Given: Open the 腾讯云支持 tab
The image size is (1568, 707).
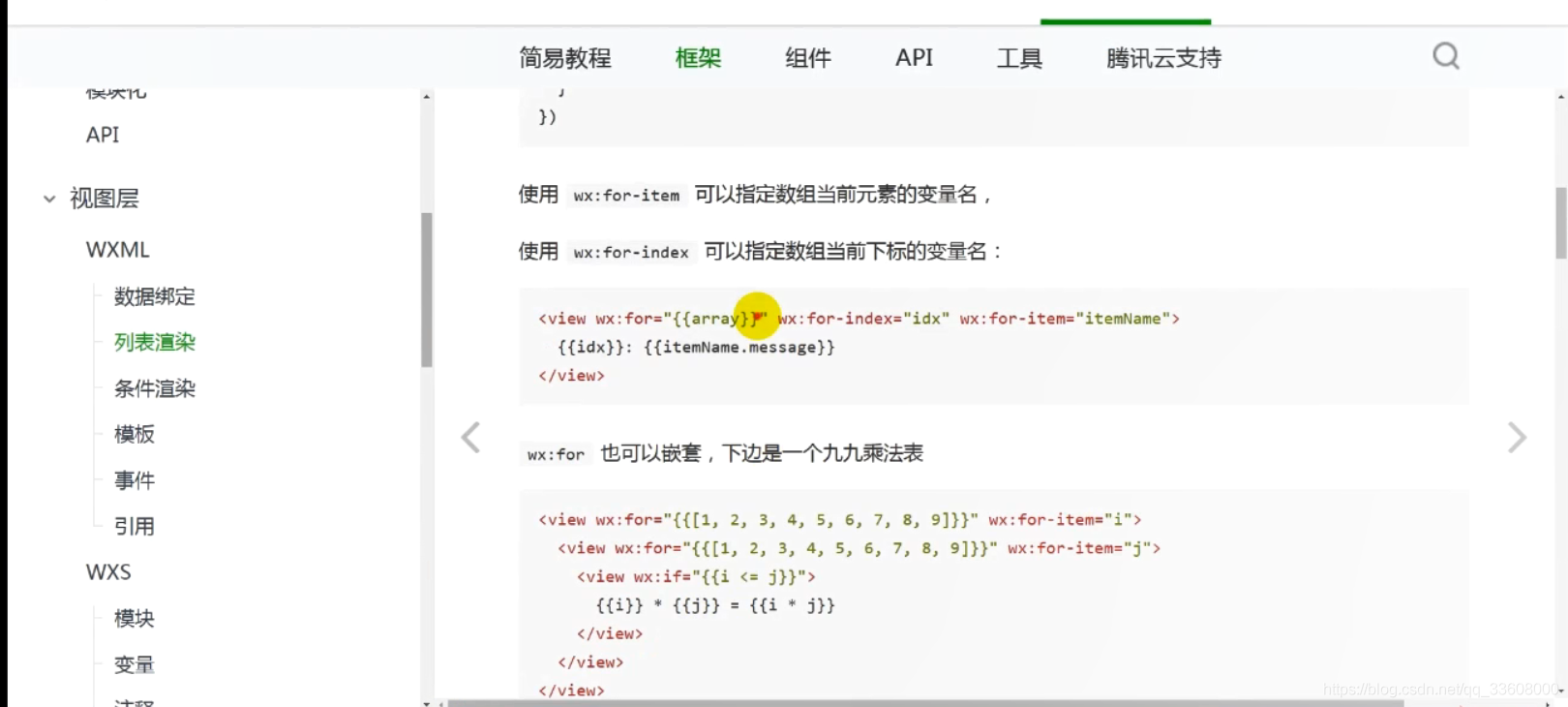Looking at the screenshot, I should (x=1163, y=58).
